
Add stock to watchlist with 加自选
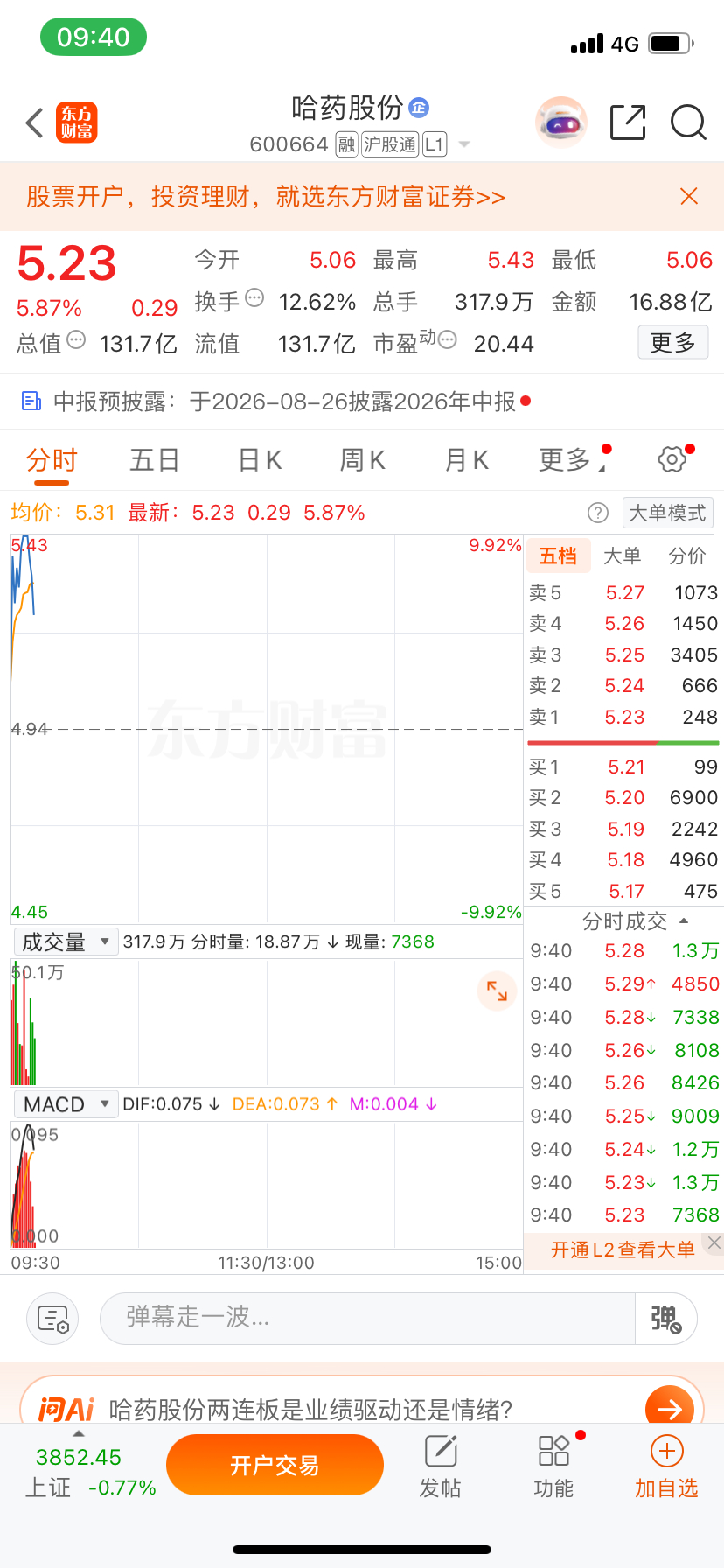click(666, 1466)
